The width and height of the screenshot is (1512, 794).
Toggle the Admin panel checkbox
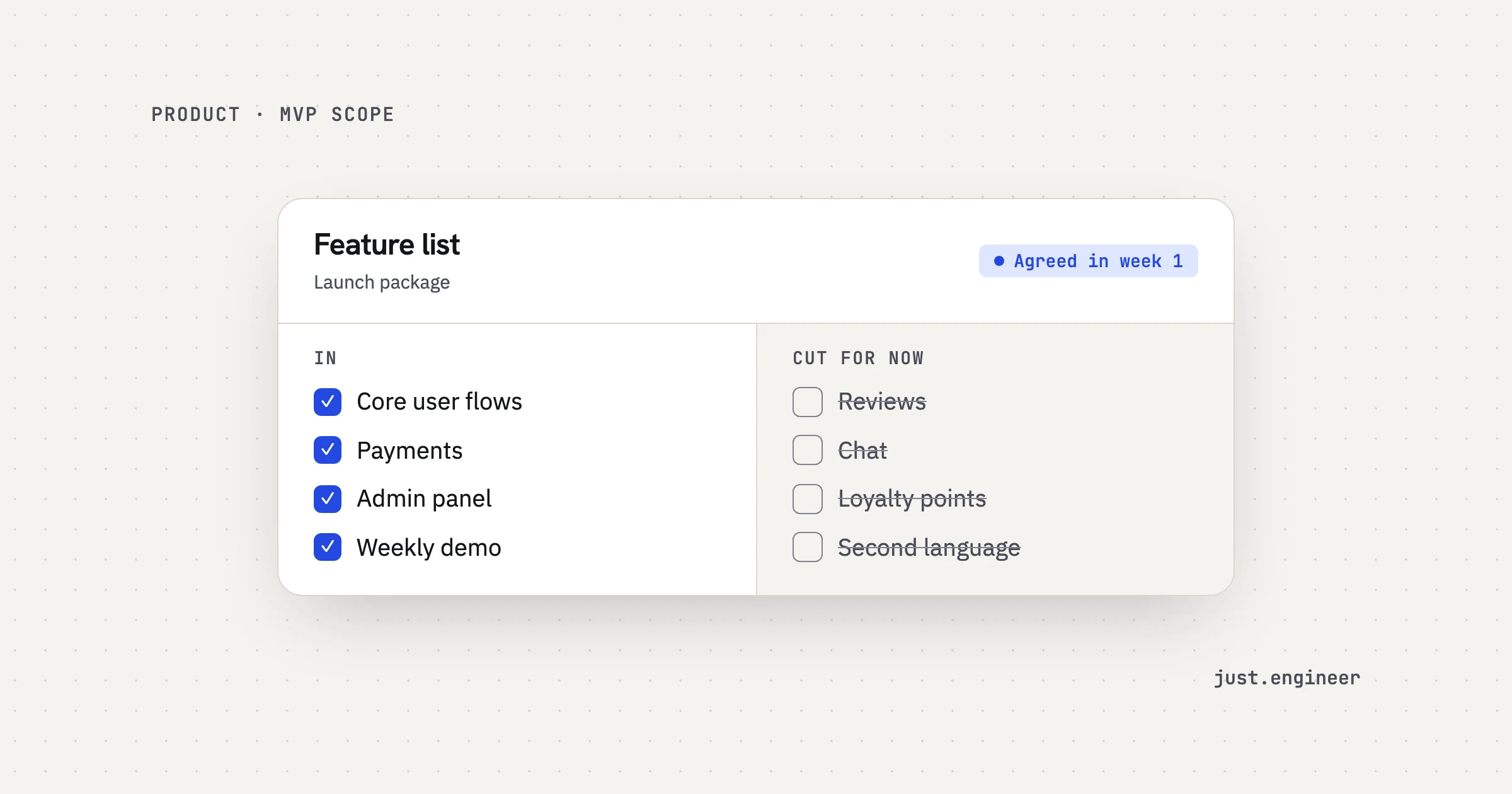click(328, 499)
